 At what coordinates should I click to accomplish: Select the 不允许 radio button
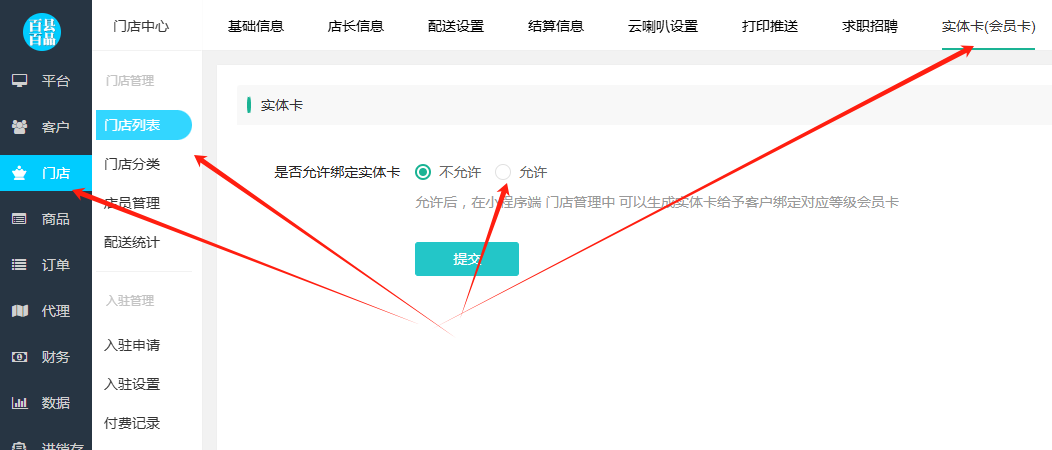pyautogui.click(x=423, y=172)
